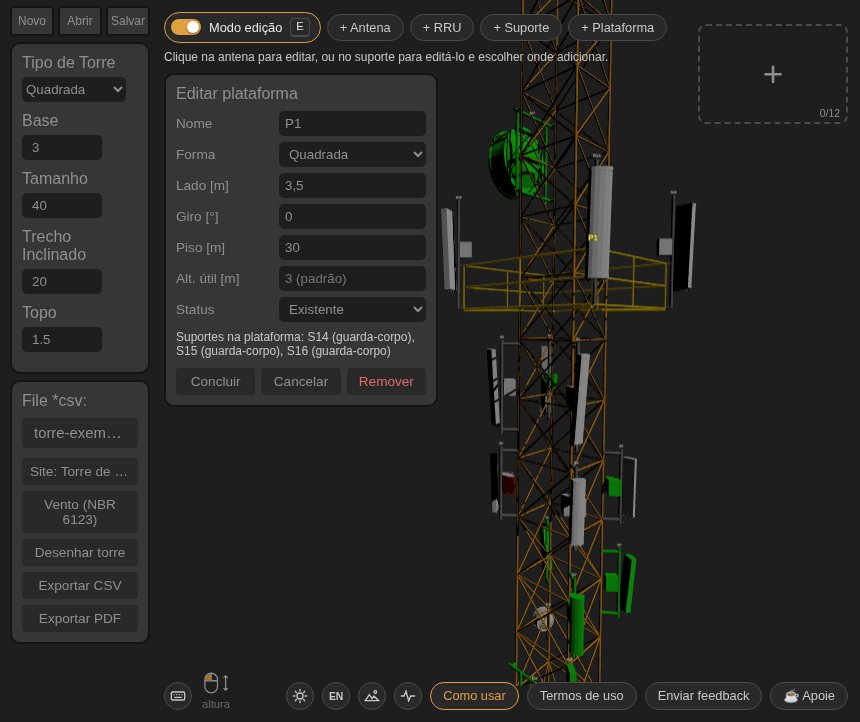Open the keyboard shortcuts icon
The image size is (860, 722).
tap(178, 696)
